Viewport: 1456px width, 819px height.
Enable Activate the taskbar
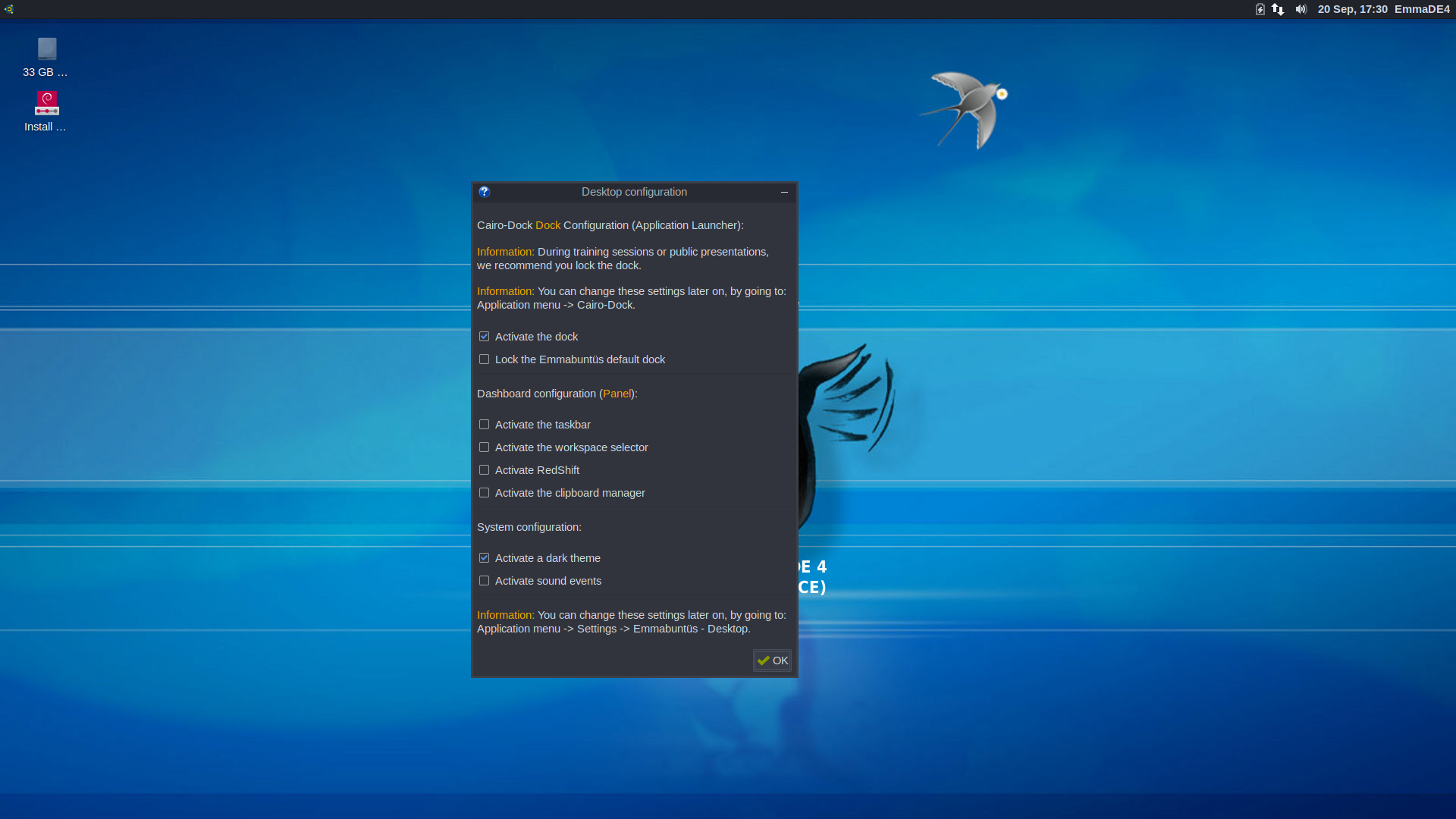point(484,425)
